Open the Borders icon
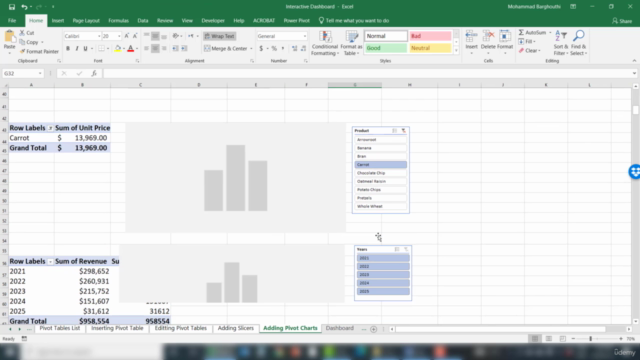 tap(101, 49)
